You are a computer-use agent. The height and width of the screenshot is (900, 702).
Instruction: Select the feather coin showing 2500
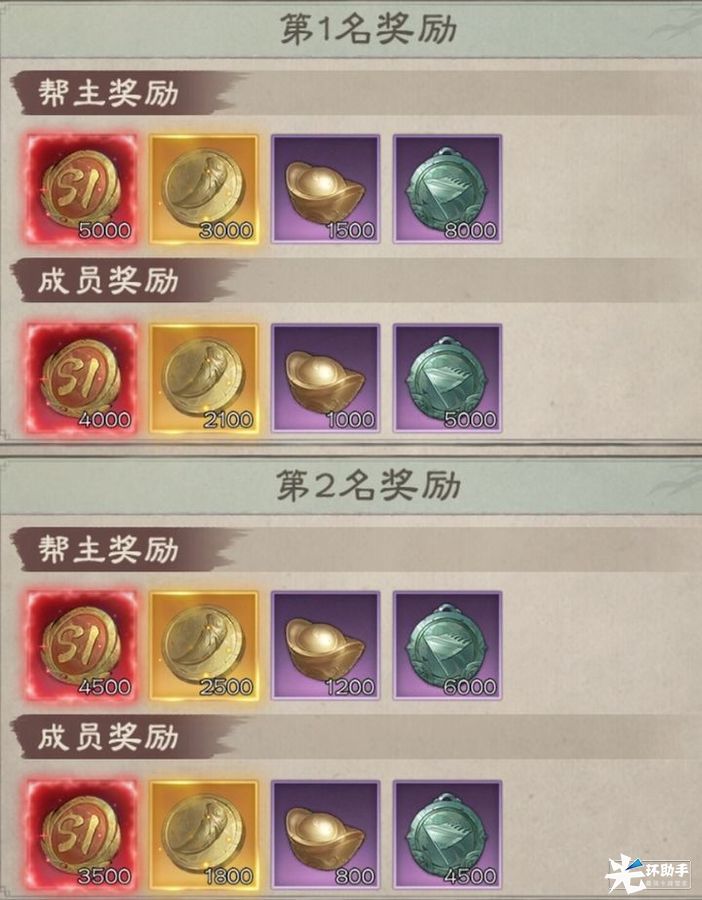204,645
